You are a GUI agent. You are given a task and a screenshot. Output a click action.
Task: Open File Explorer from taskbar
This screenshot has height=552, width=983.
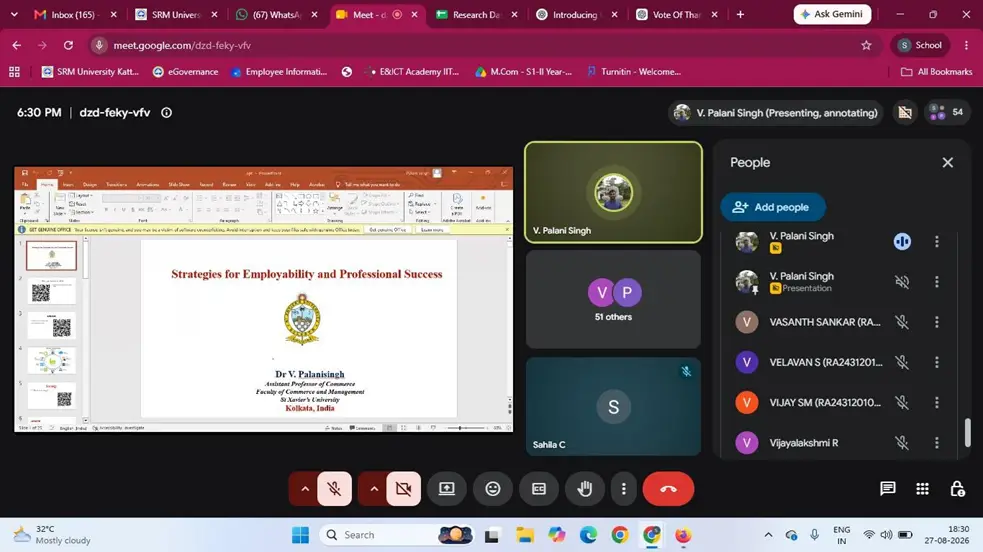tap(524, 535)
